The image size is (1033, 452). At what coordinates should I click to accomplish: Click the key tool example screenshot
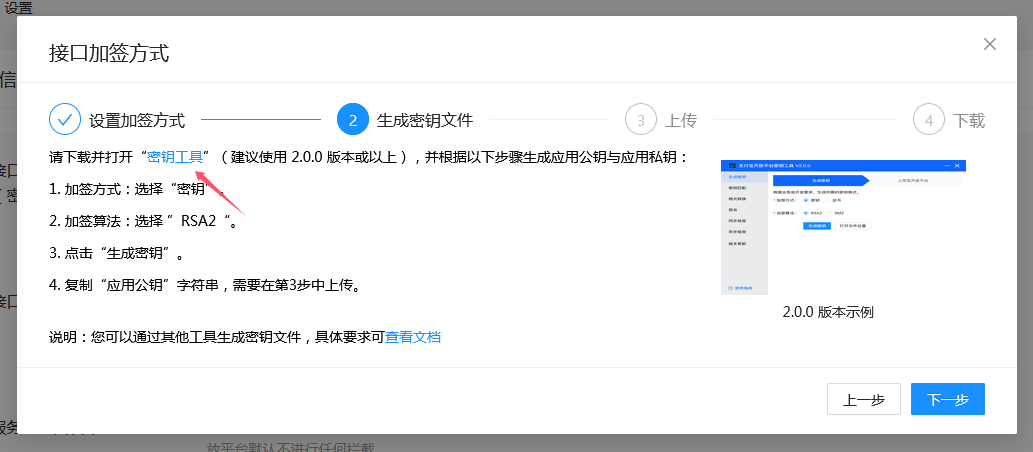click(843, 225)
